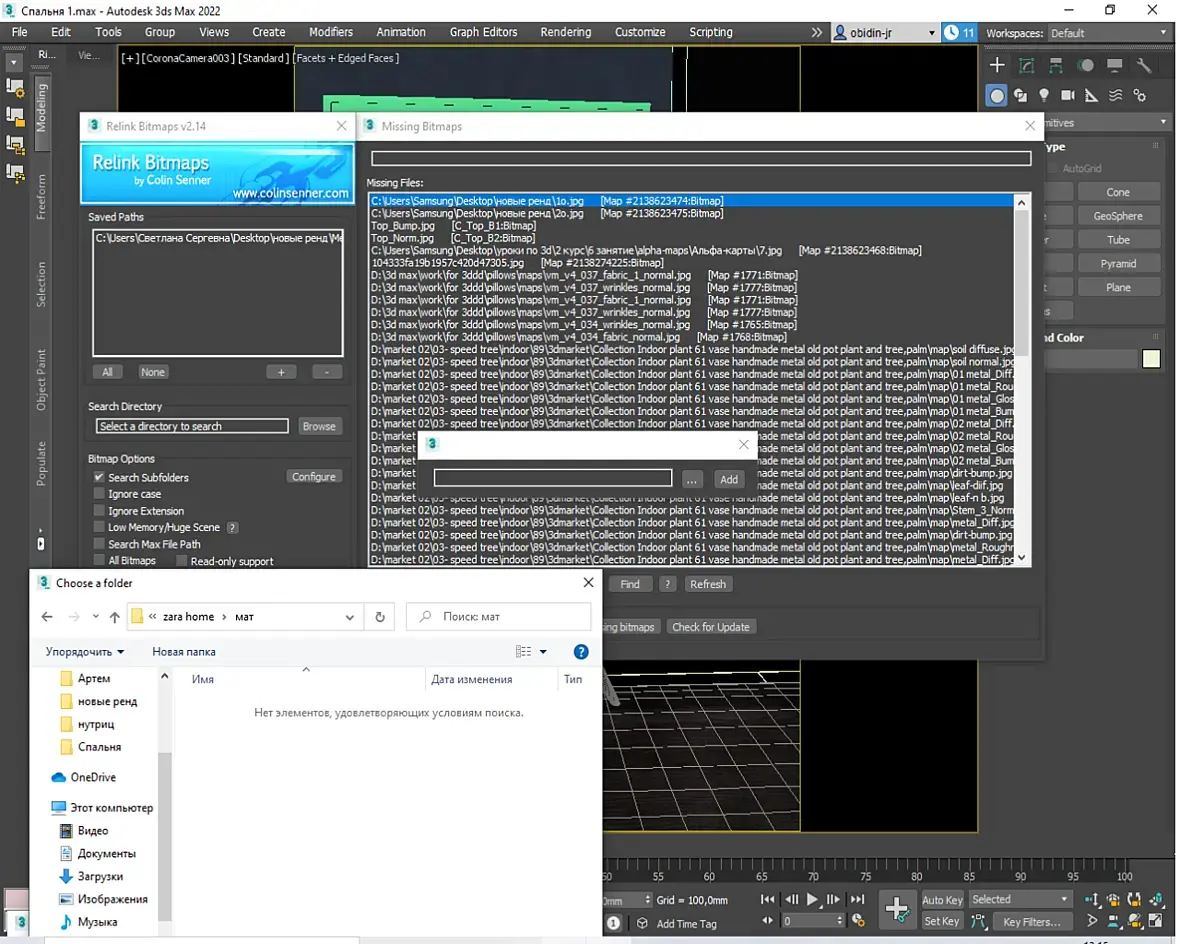Click Check for Update button
The width and height of the screenshot is (1180, 944).
click(710, 627)
